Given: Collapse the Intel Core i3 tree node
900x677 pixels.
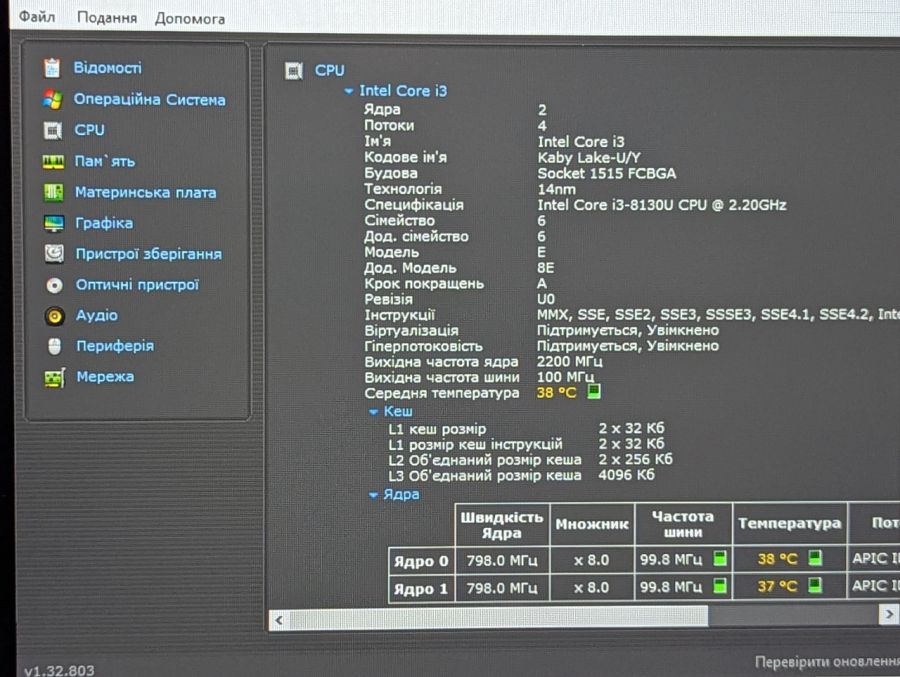Looking at the screenshot, I should coord(348,91).
